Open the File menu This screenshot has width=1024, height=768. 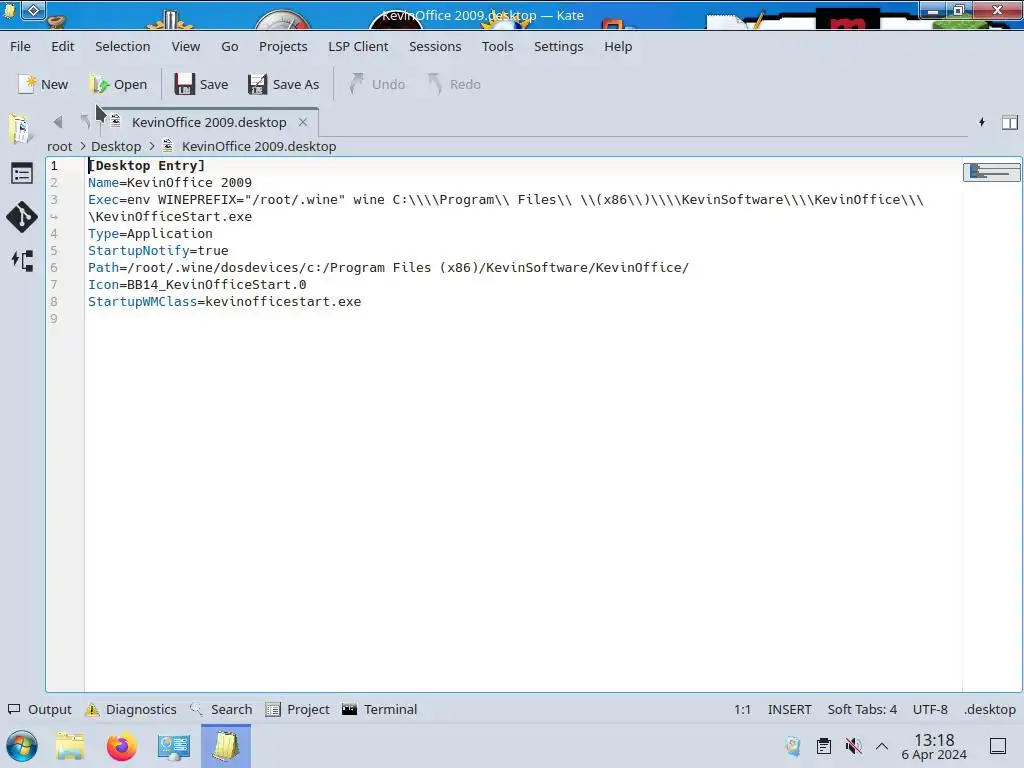click(20, 46)
